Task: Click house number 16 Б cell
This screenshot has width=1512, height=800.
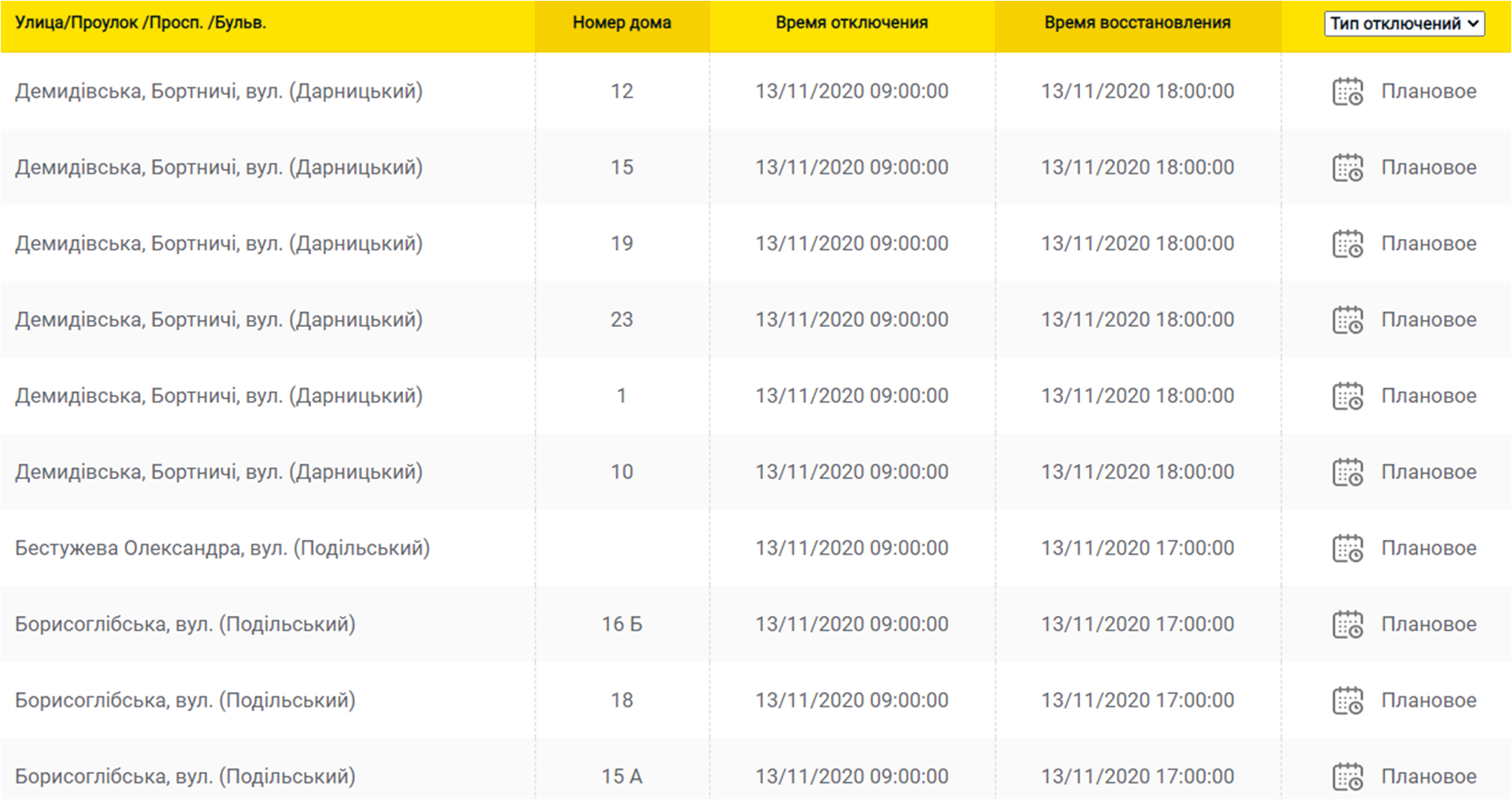Action: pyautogui.click(x=621, y=624)
